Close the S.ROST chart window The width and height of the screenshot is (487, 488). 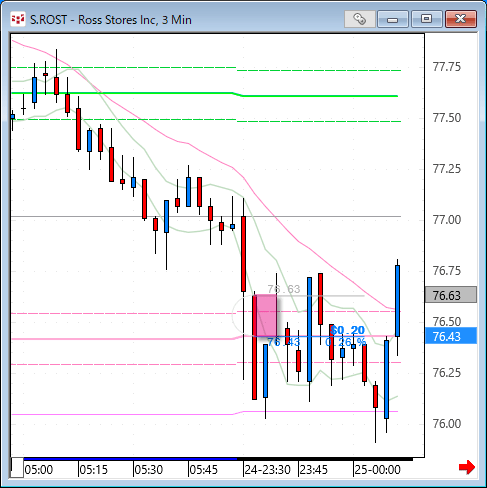click(461, 19)
